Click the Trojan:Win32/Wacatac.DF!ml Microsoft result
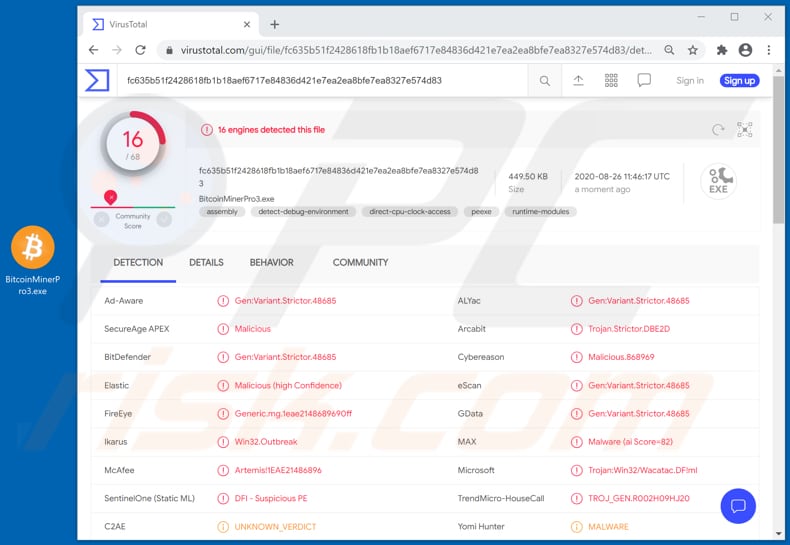This screenshot has height=545, width=790. [x=643, y=470]
